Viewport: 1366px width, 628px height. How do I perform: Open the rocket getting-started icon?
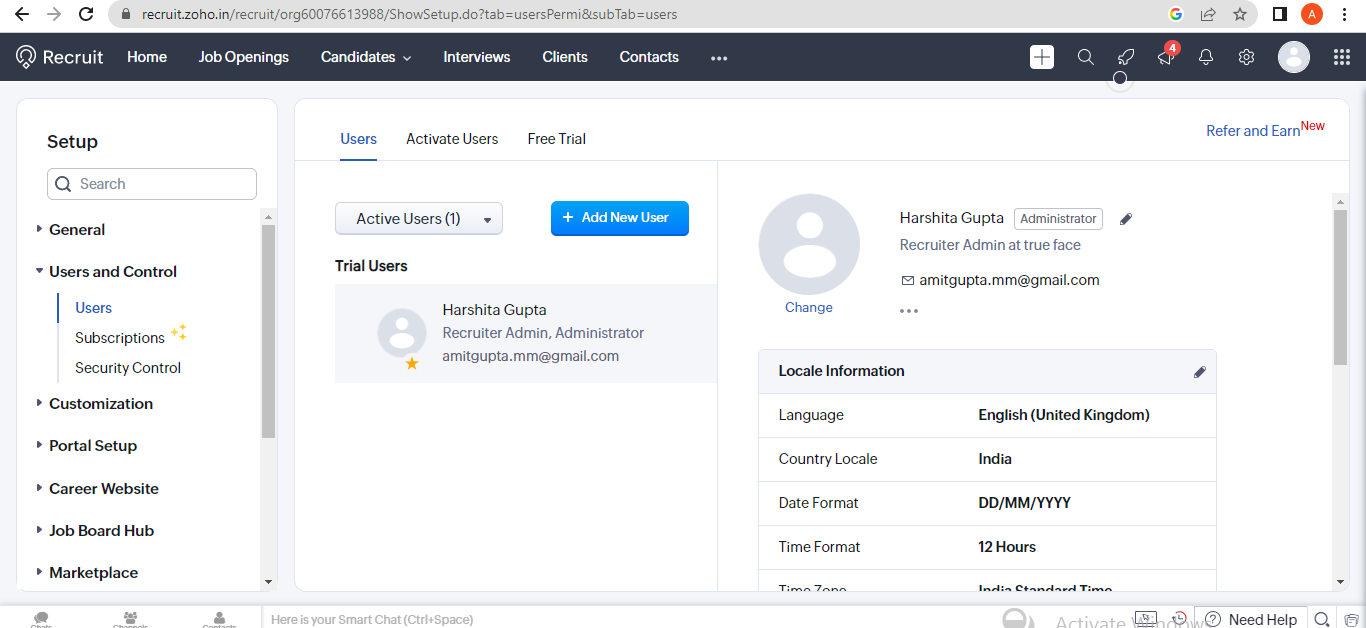pos(1125,57)
